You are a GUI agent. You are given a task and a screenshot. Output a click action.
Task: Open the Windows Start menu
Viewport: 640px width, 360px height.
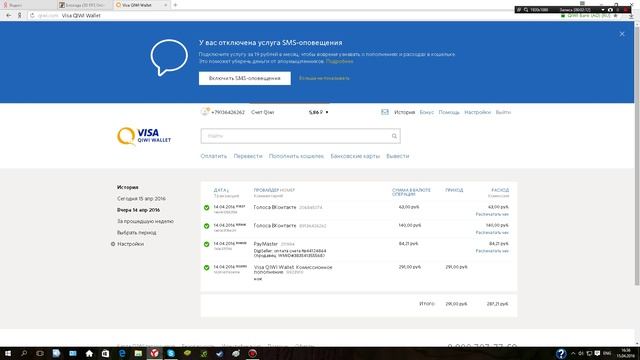[x=7, y=353]
